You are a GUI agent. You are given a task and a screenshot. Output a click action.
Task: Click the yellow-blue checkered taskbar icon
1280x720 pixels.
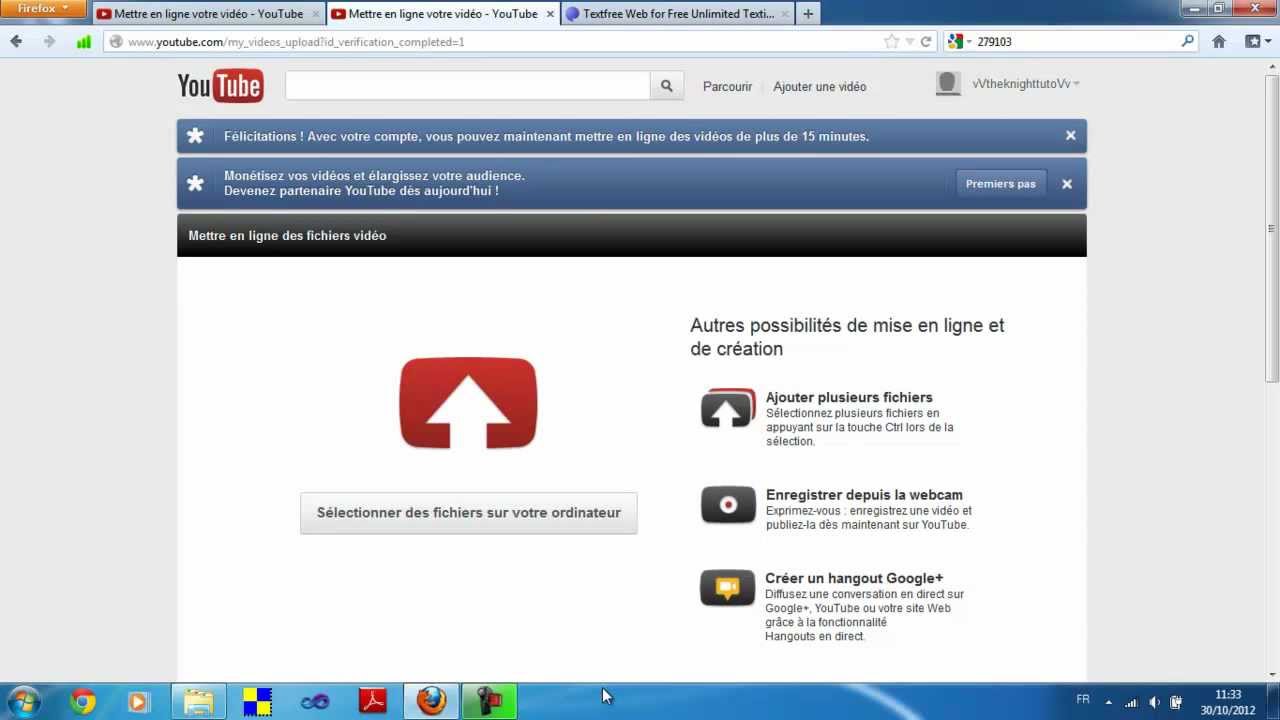tap(257, 702)
